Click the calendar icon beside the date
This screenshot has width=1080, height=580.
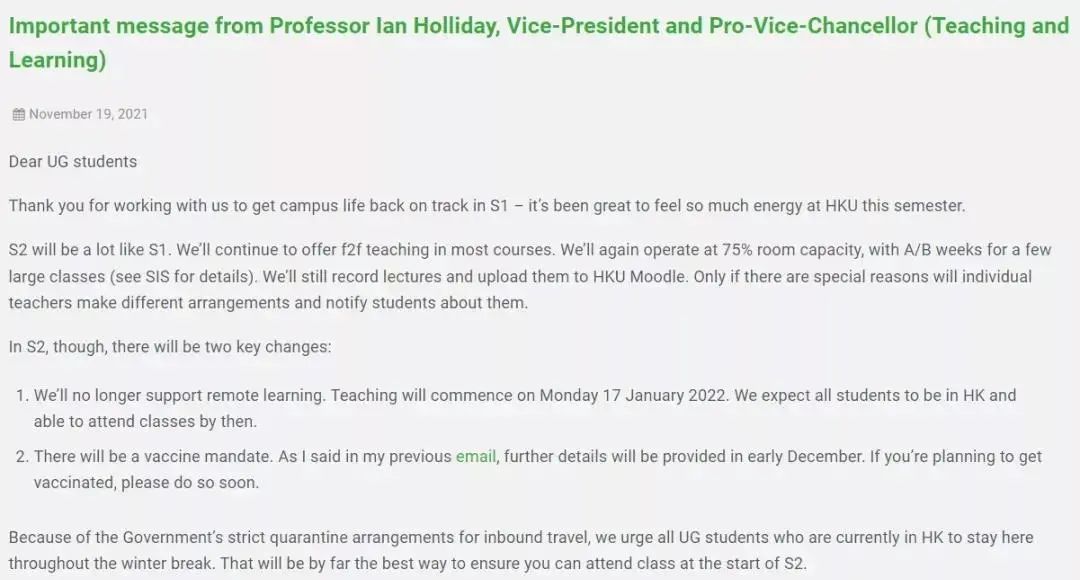click(19, 114)
